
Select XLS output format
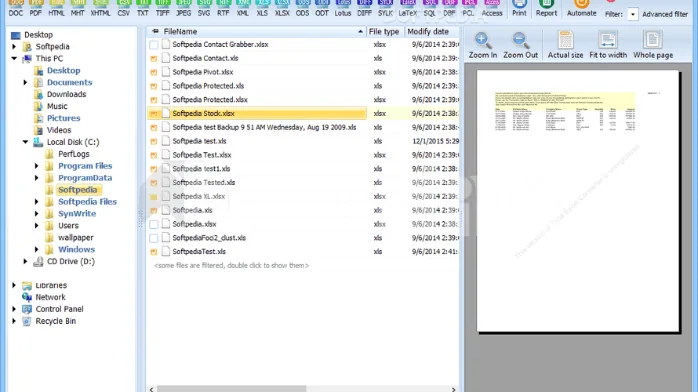coord(262,8)
